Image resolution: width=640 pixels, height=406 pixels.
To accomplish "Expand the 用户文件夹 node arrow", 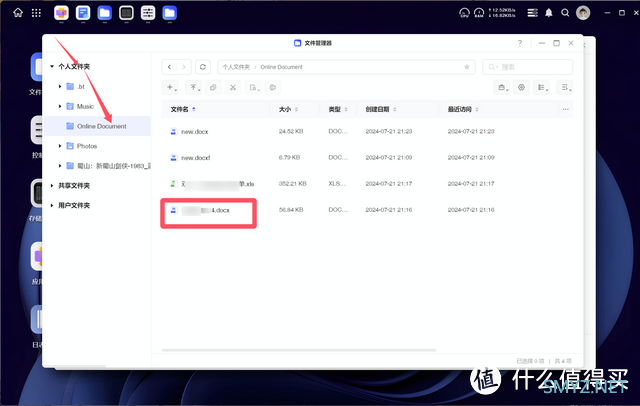I will tap(52, 205).
